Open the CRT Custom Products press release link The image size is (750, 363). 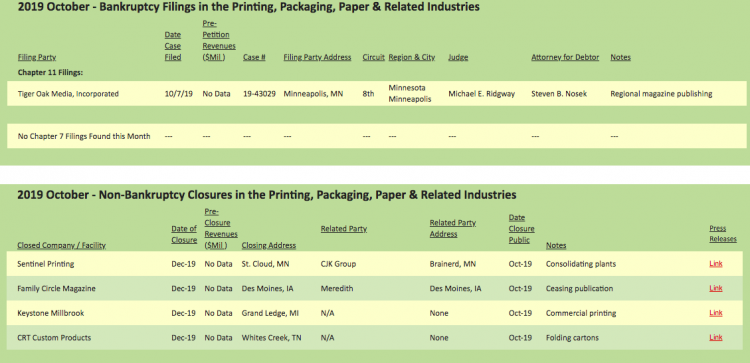pyautogui.click(x=716, y=338)
